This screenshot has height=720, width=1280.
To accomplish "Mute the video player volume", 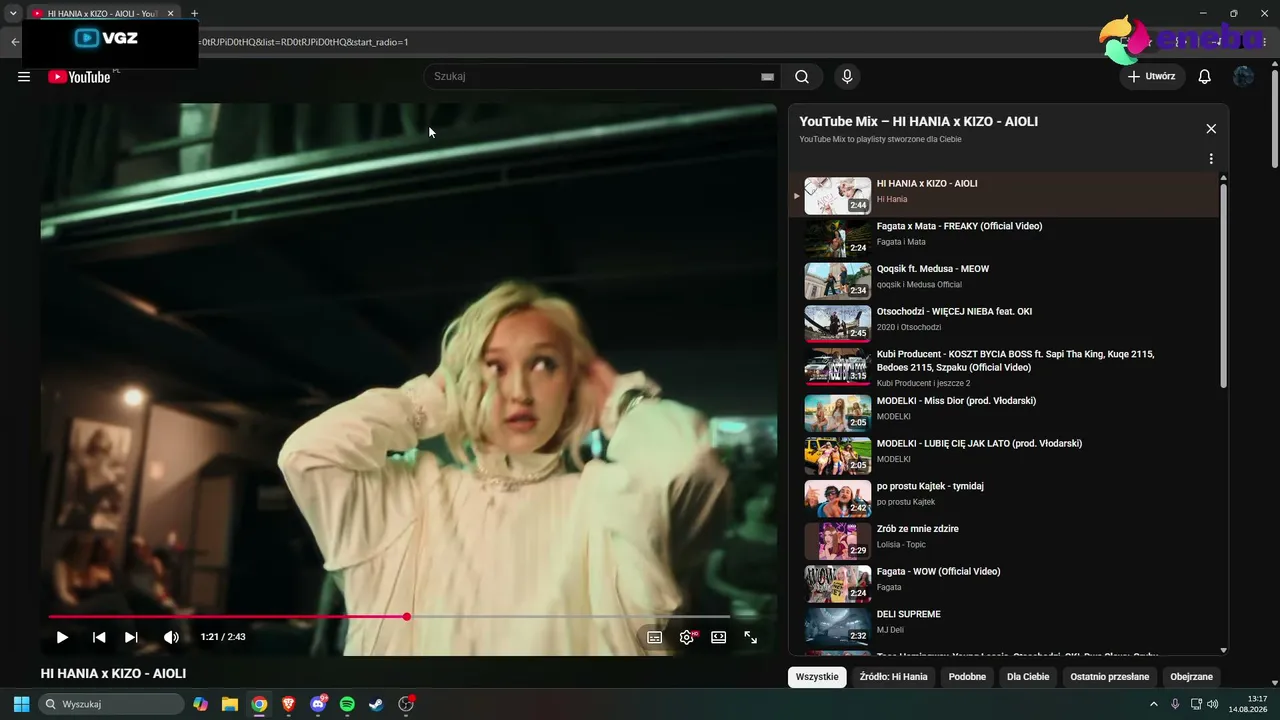I will (x=171, y=637).
